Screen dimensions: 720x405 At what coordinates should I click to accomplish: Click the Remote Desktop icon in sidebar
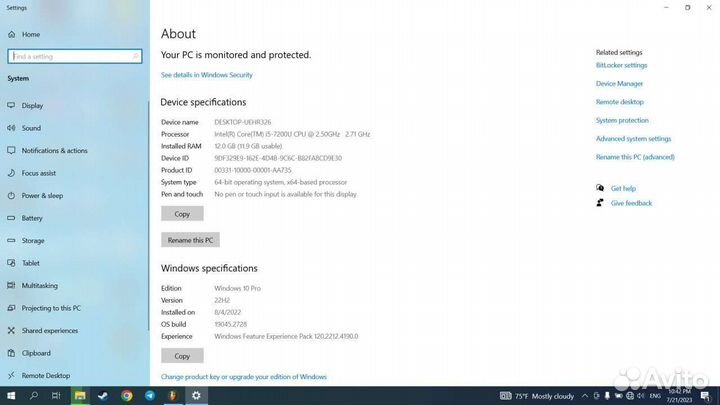pos(11,376)
